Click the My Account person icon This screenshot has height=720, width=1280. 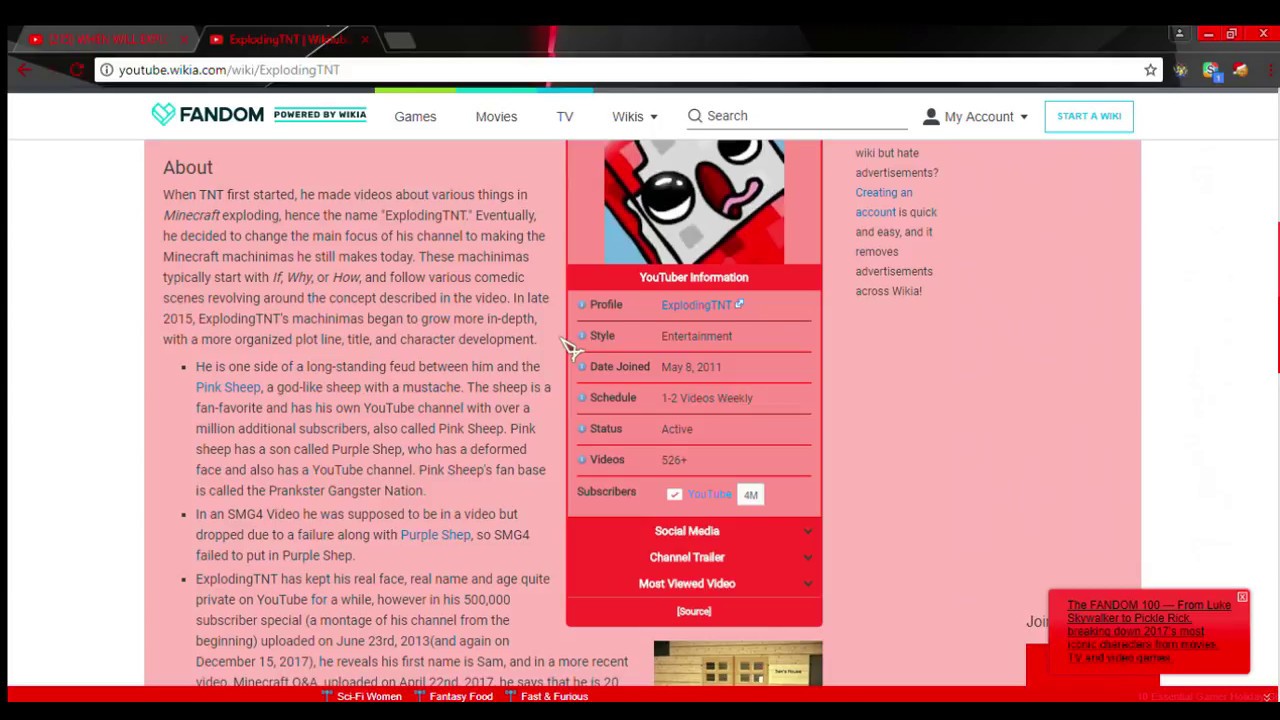931,117
